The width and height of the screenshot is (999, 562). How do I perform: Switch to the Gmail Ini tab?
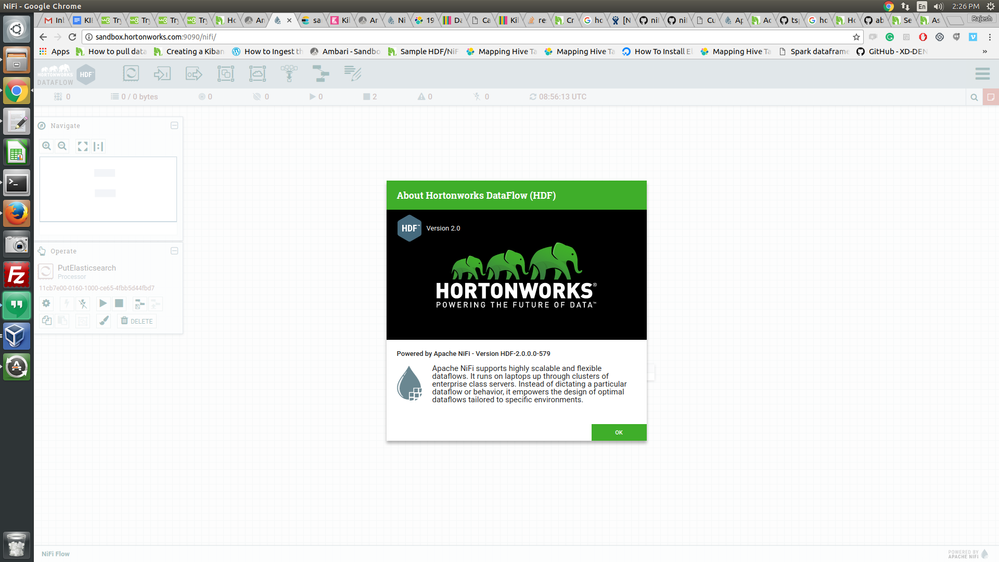(54, 20)
